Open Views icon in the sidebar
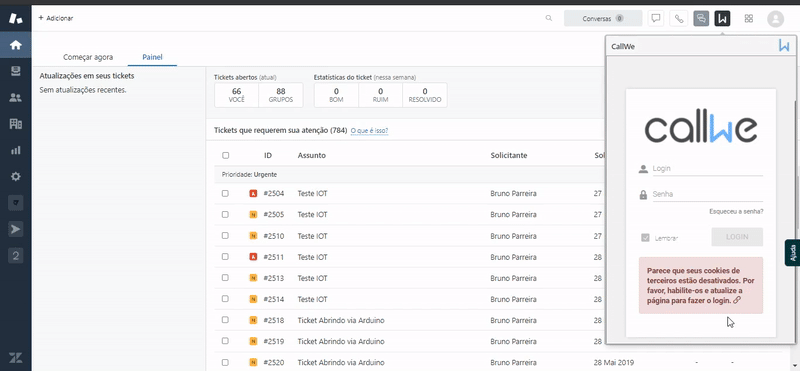 coord(16,71)
